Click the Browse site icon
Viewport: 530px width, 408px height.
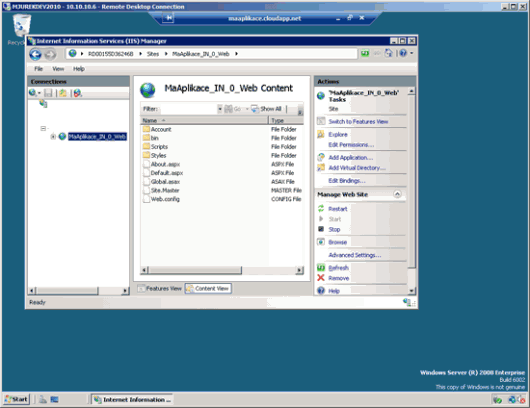pyautogui.click(x=321, y=242)
